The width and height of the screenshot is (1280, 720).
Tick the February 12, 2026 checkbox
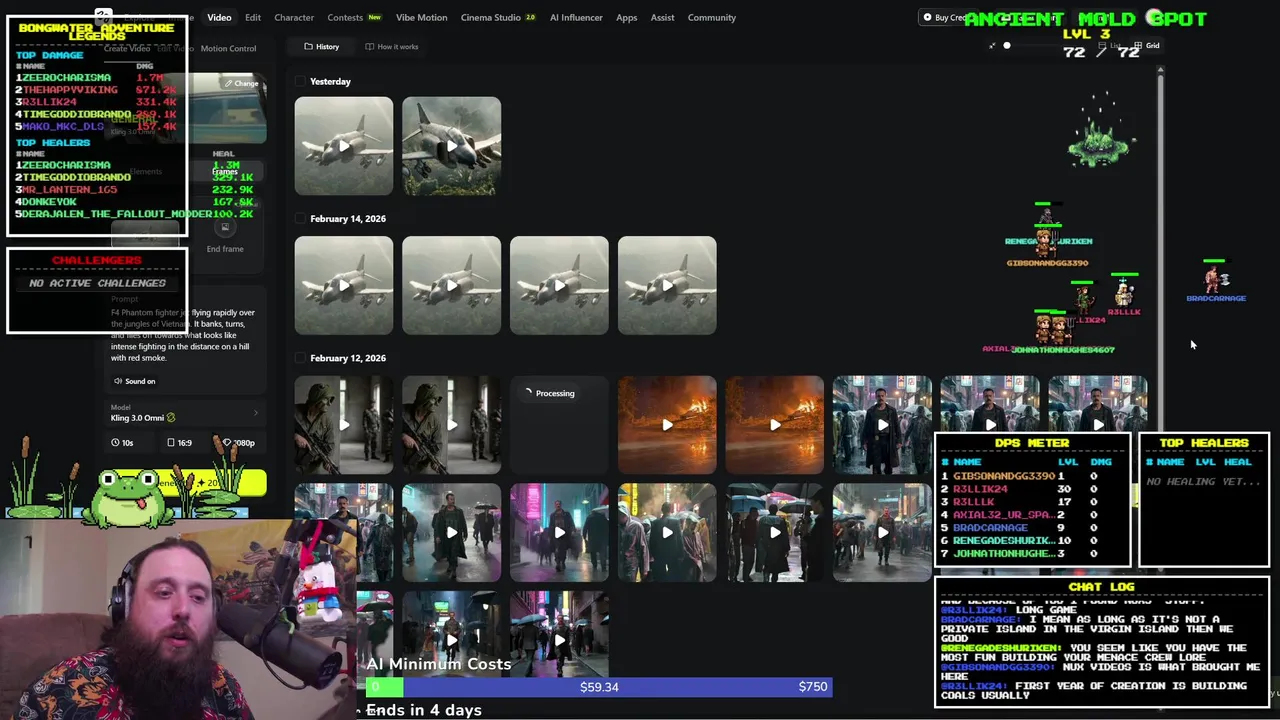(x=300, y=358)
